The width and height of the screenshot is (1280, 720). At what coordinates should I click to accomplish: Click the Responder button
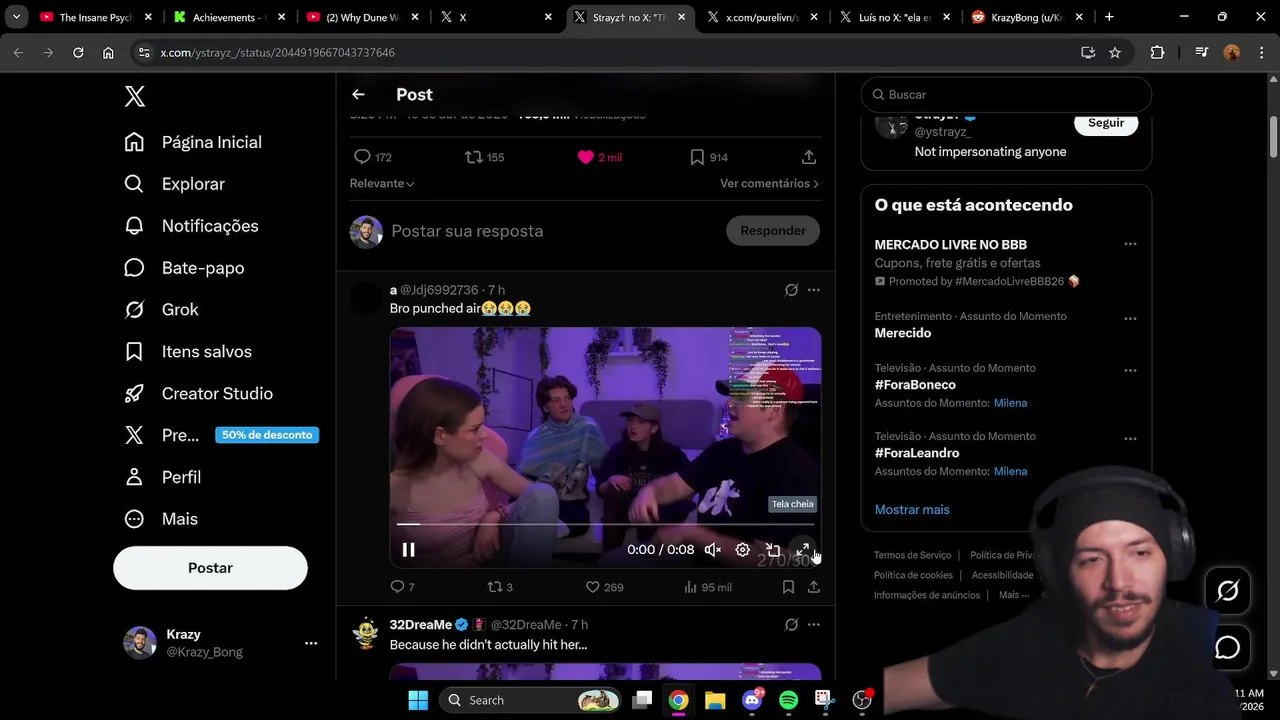pos(773,231)
